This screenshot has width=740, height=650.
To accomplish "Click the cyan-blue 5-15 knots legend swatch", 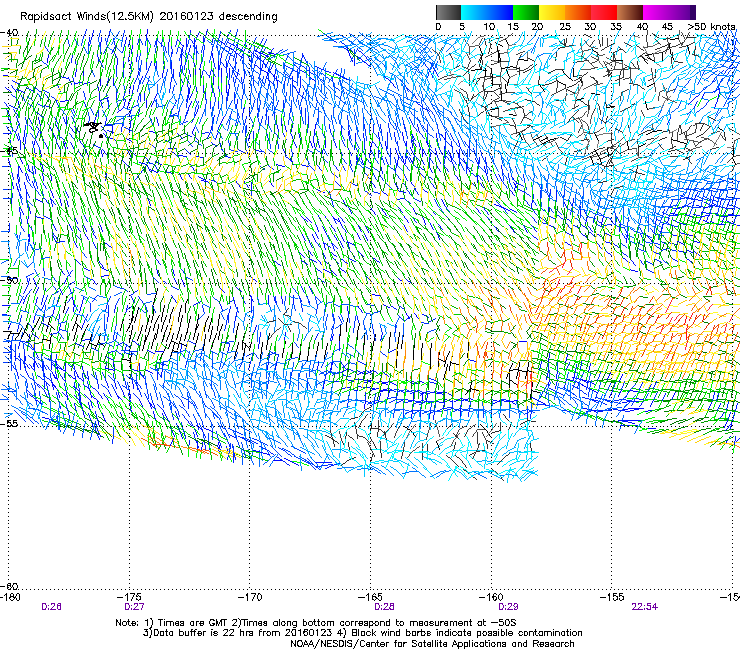I will [487, 12].
